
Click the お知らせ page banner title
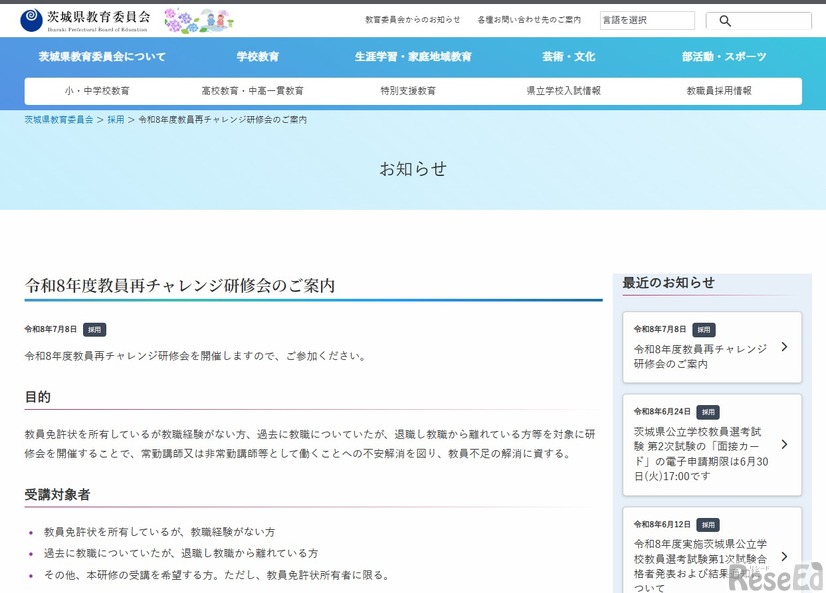[x=413, y=169]
